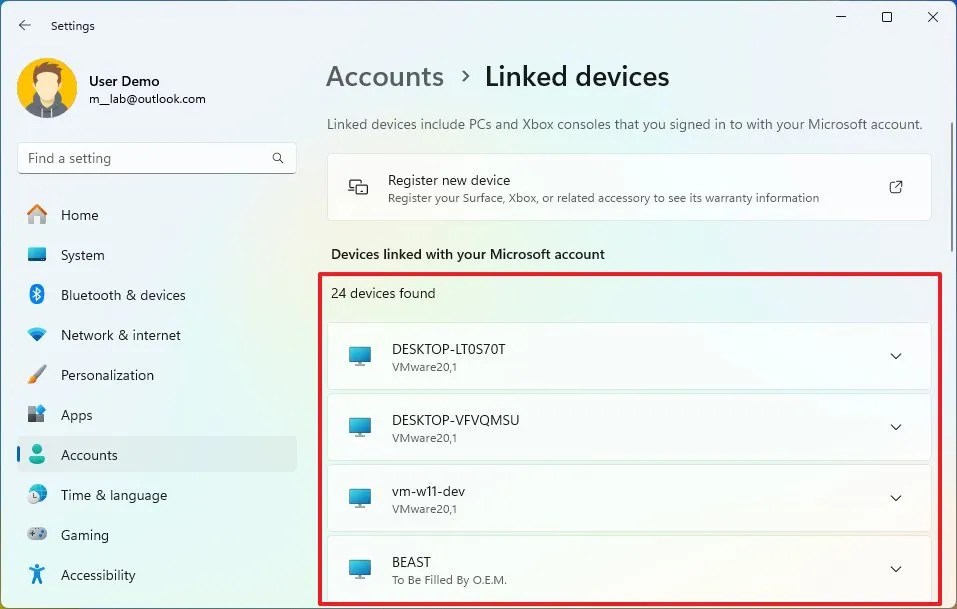Open Bluetooth & devices using its Bluetooth icon
The image size is (957, 609).
click(x=37, y=295)
